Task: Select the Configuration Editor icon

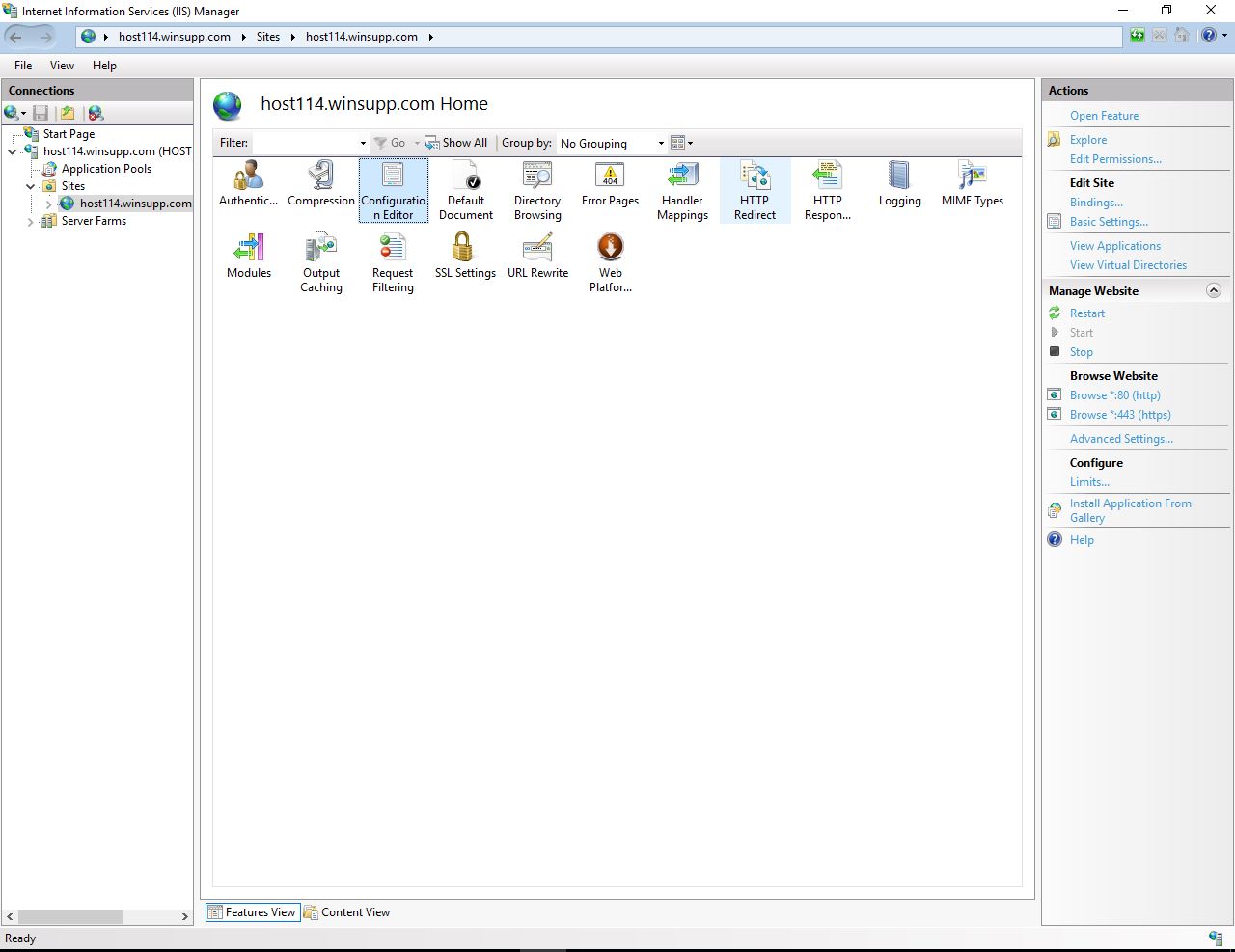Action: click(x=393, y=190)
